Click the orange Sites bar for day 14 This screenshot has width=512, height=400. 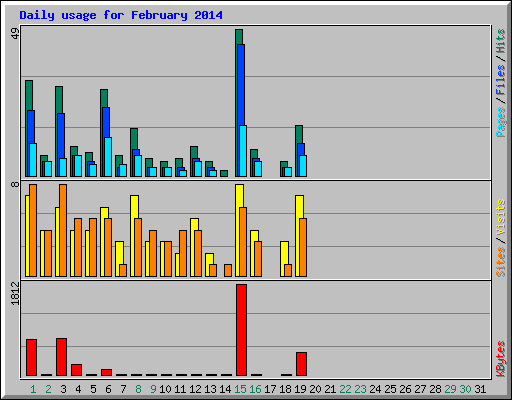228,270
